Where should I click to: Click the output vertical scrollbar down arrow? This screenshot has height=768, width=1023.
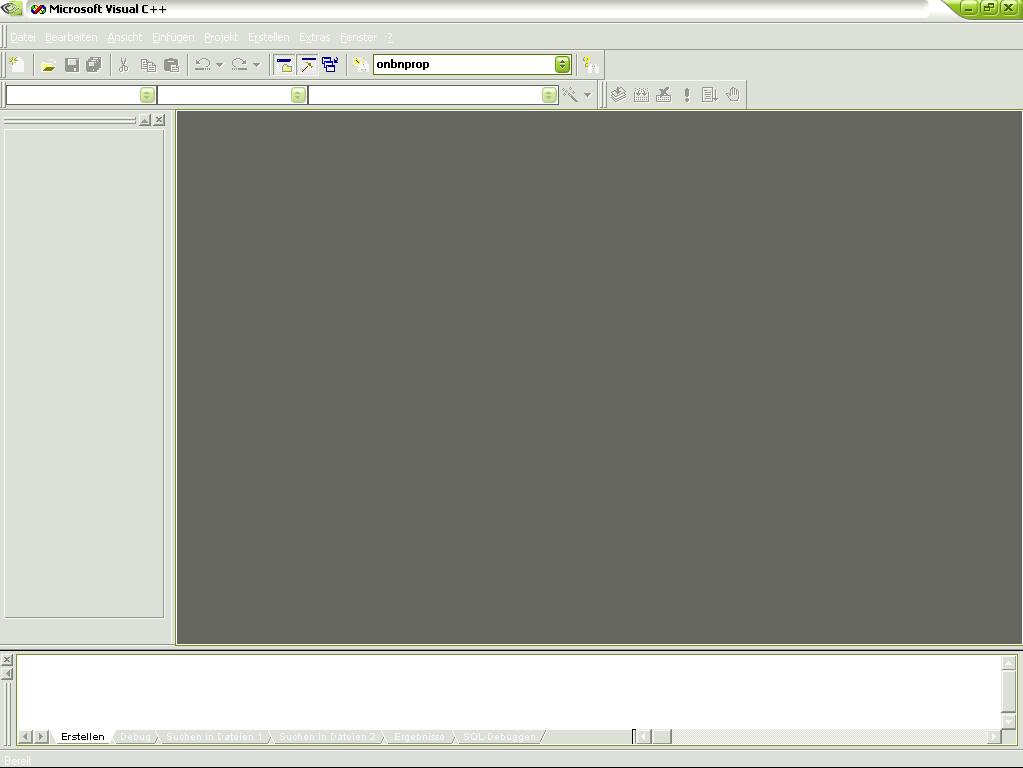click(x=1009, y=721)
